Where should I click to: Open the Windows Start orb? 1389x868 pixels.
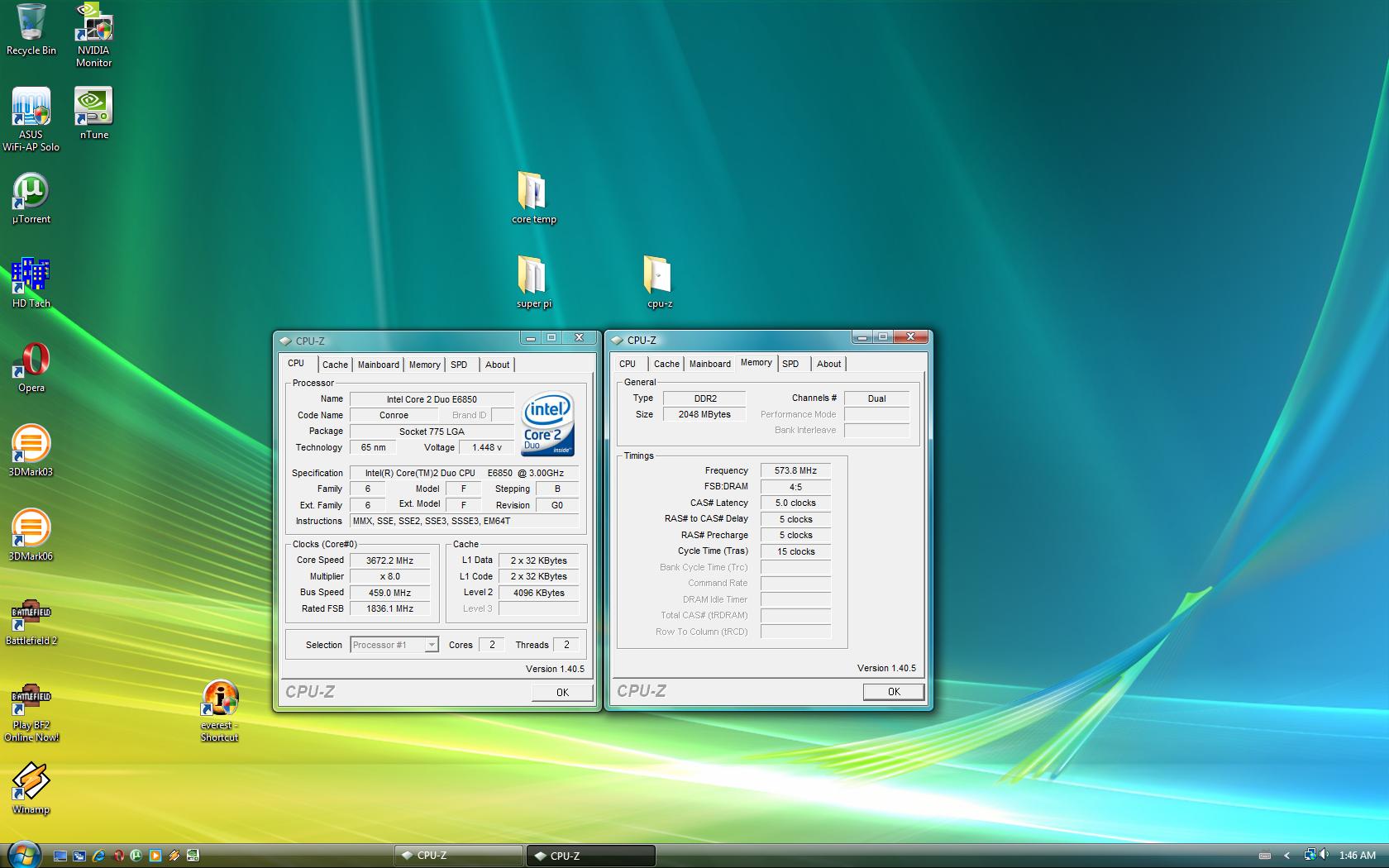(24, 856)
